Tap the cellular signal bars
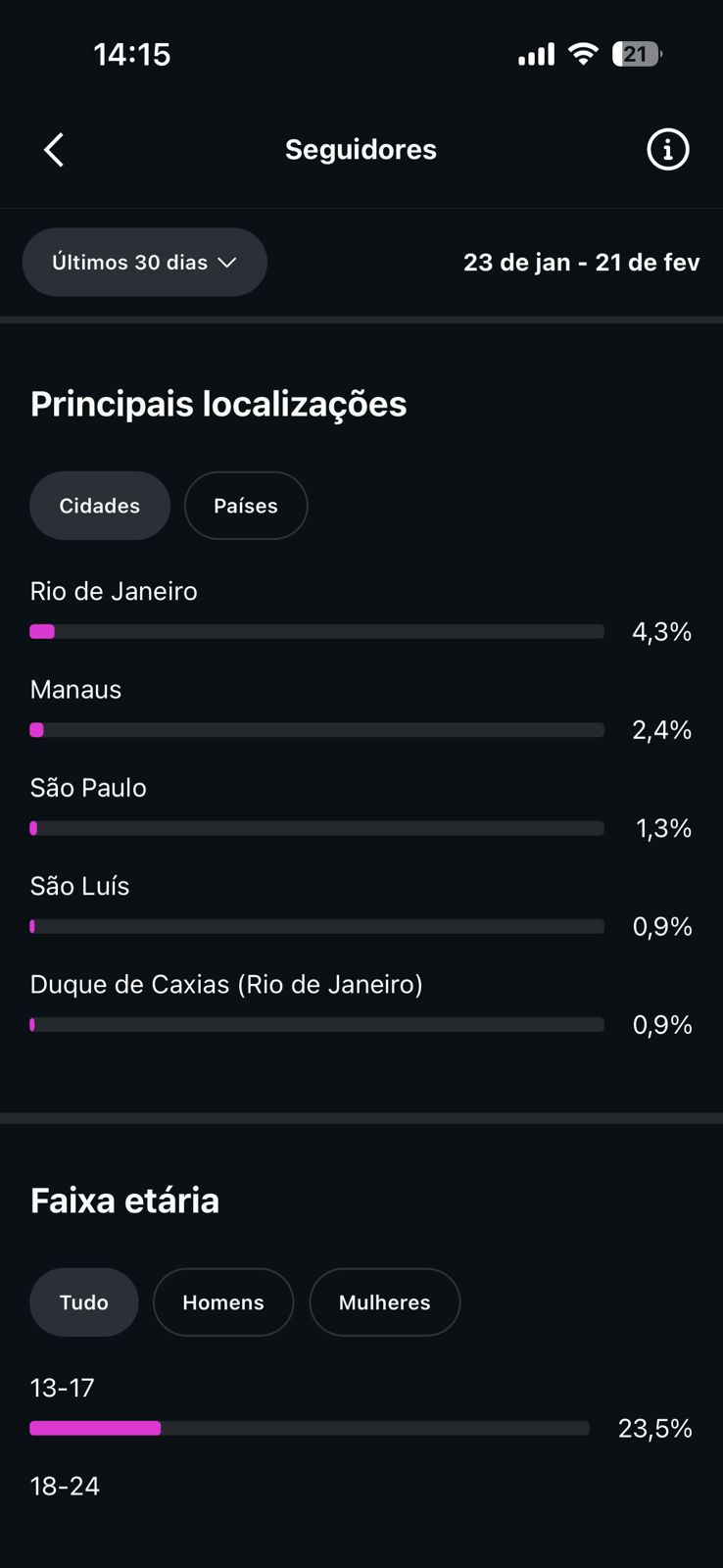The image size is (723, 1568). pyautogui.click(x=536, y=55)
